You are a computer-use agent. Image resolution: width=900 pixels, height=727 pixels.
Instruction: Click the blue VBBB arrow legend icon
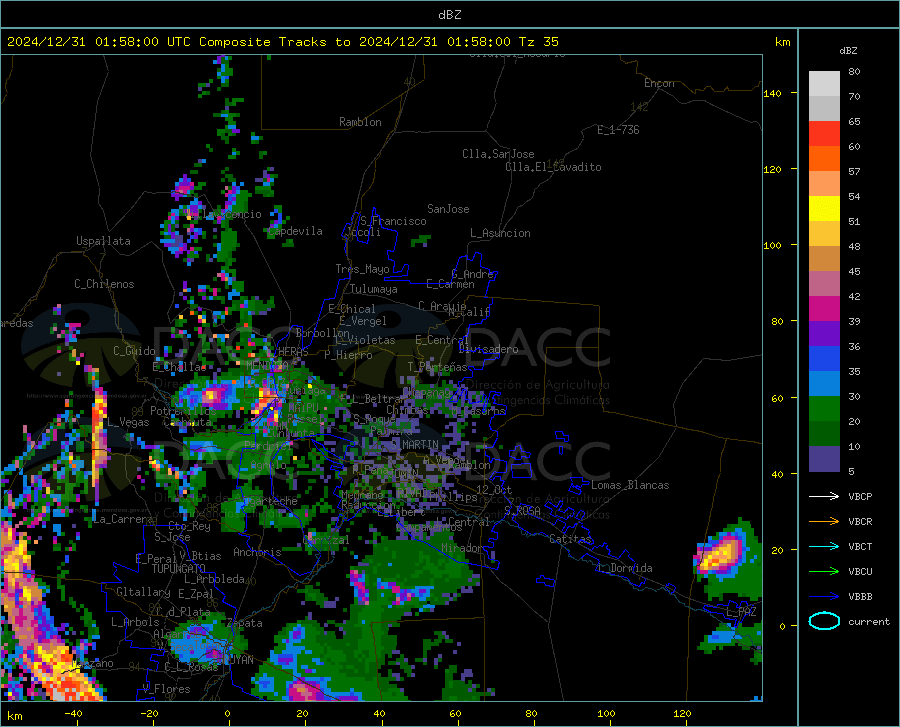[x=824, y=597]
